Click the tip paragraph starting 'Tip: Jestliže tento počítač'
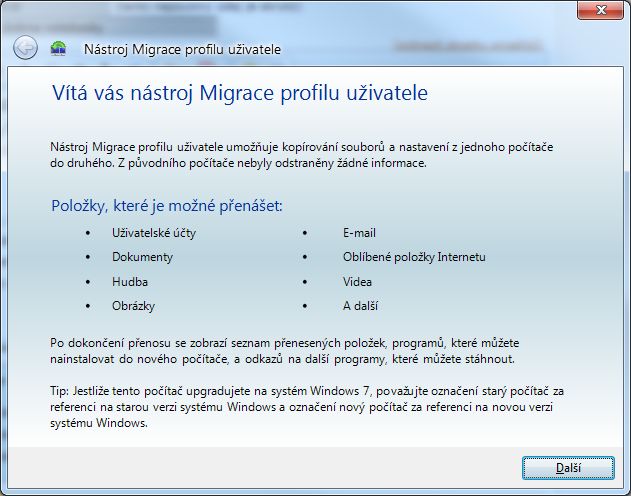The width and height of the screenshot is (631, 496). click(307, 407)
